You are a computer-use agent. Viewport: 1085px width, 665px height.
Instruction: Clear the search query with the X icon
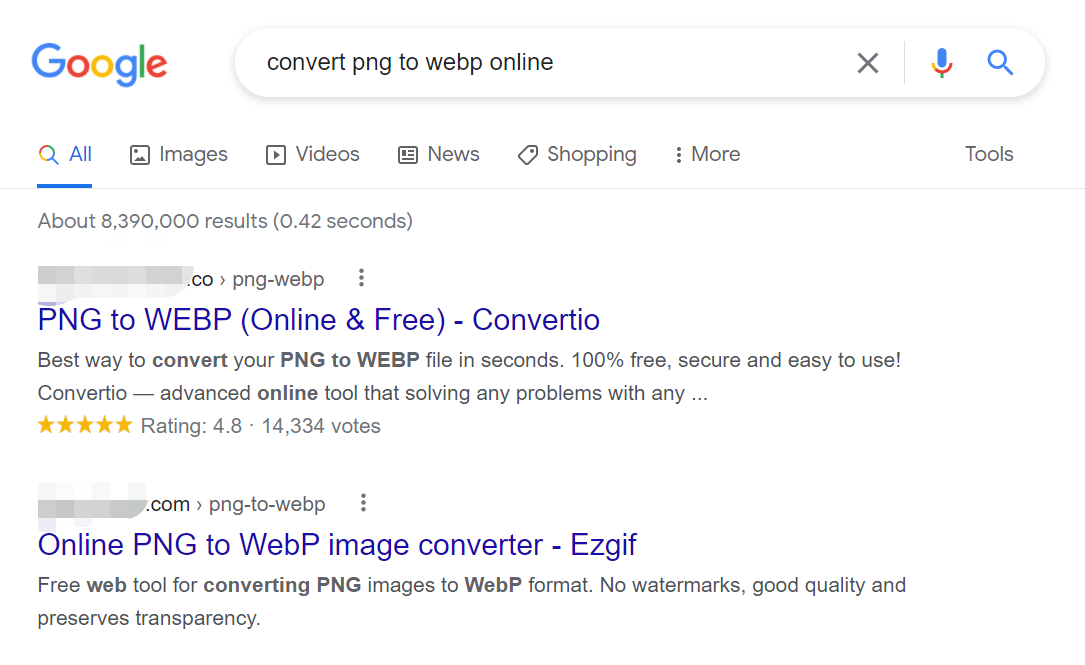click(867, 62)
